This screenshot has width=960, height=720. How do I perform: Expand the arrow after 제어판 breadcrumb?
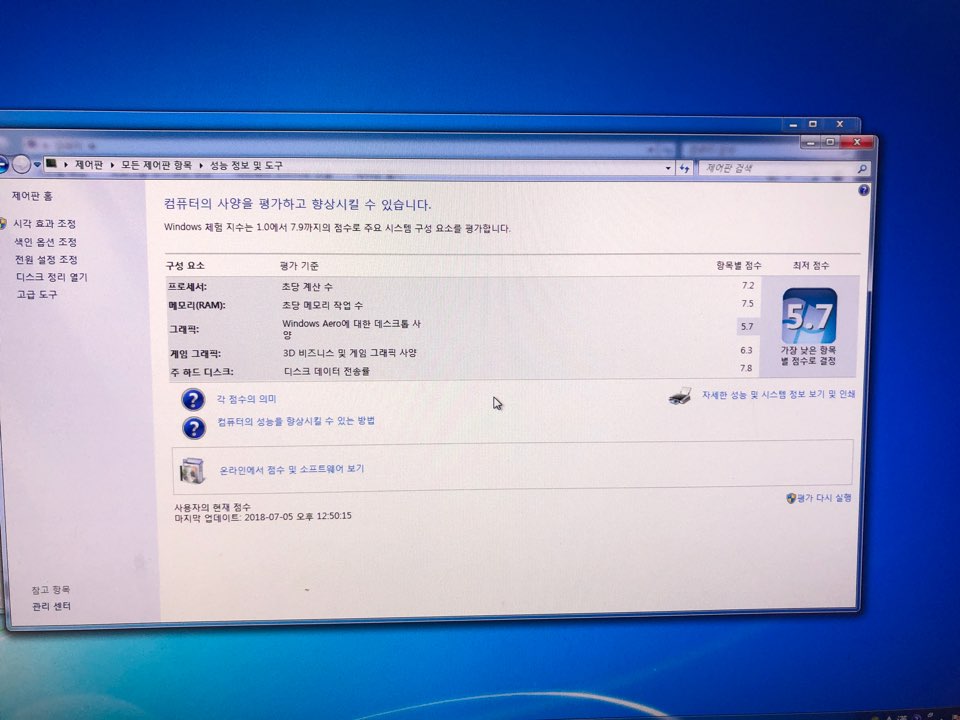[x=113, y=165]
